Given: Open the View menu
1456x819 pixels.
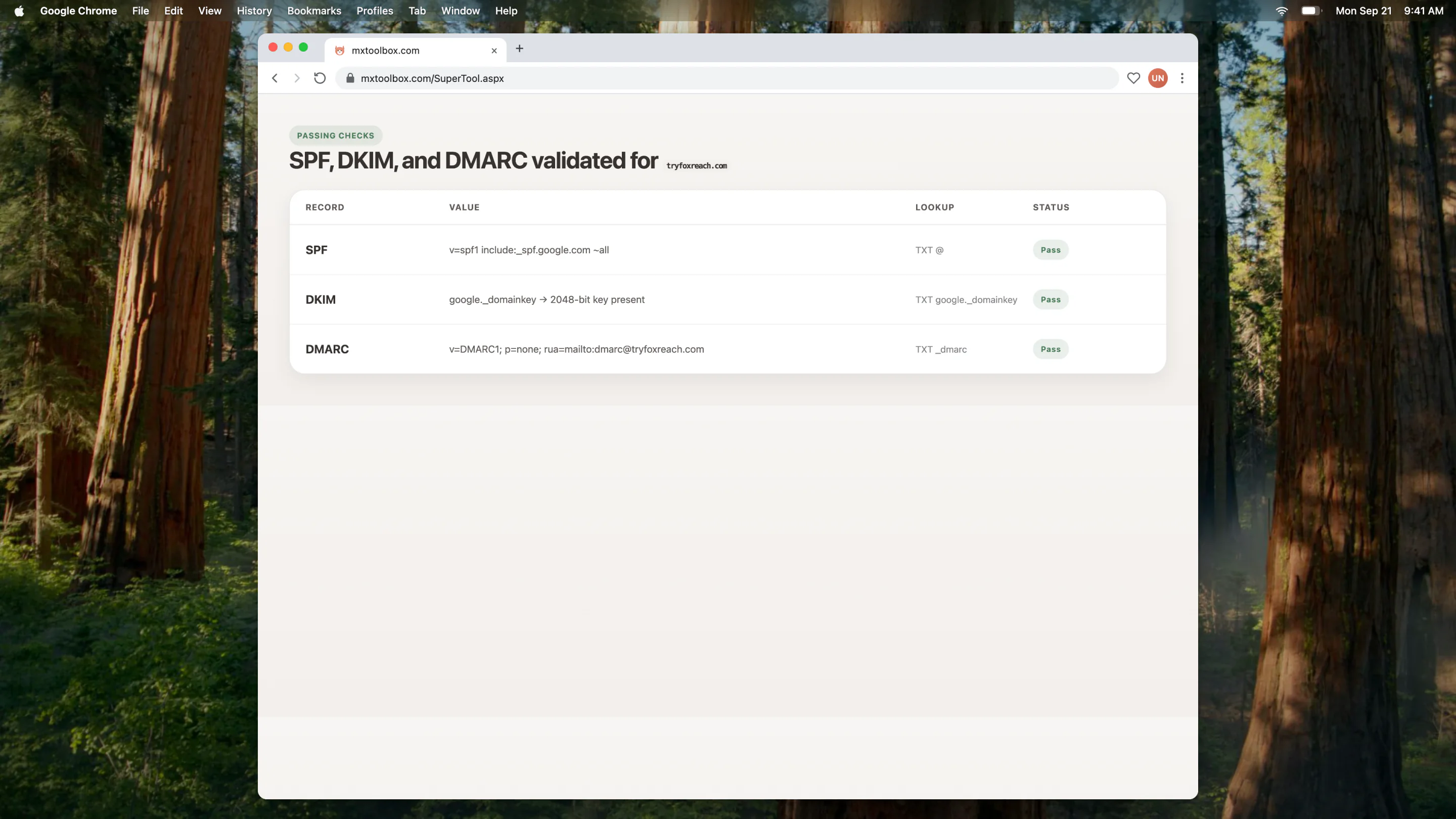Looking at the screenshot, I should 210,11.
